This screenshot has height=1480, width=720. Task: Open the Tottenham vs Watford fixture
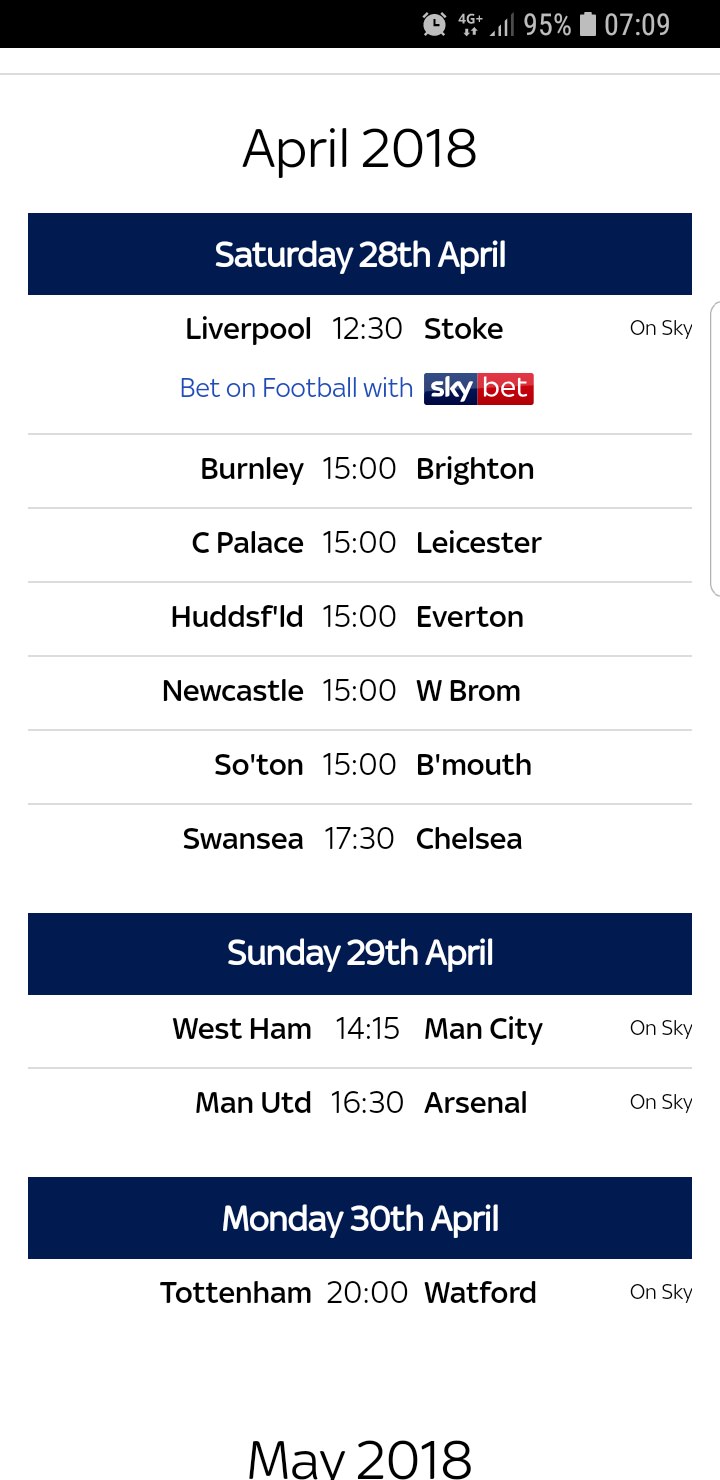pos(360,1294)
